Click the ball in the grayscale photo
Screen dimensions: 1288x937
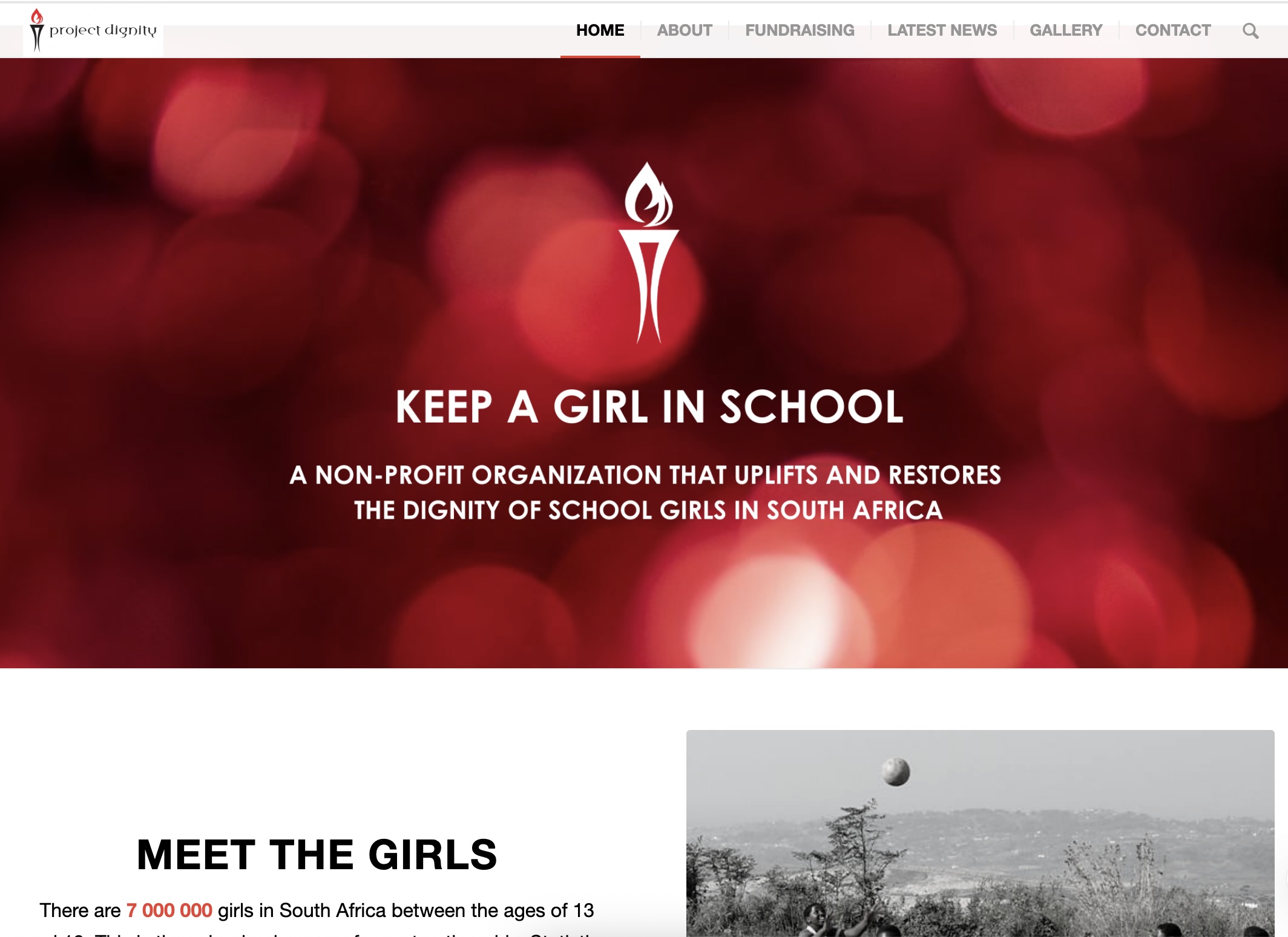click(x=896, y=772)
